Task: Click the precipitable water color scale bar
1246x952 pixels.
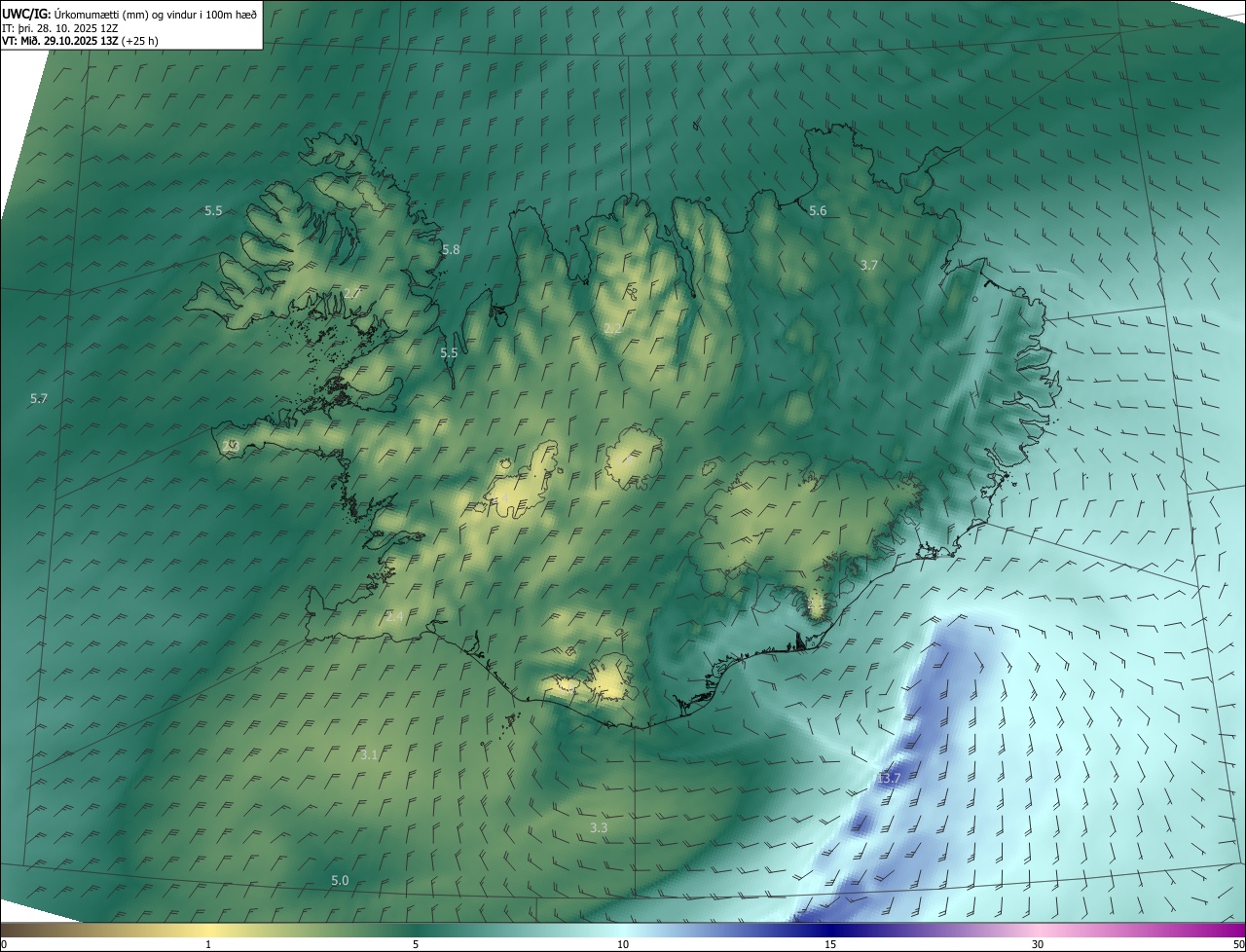Action: point(623,930)
